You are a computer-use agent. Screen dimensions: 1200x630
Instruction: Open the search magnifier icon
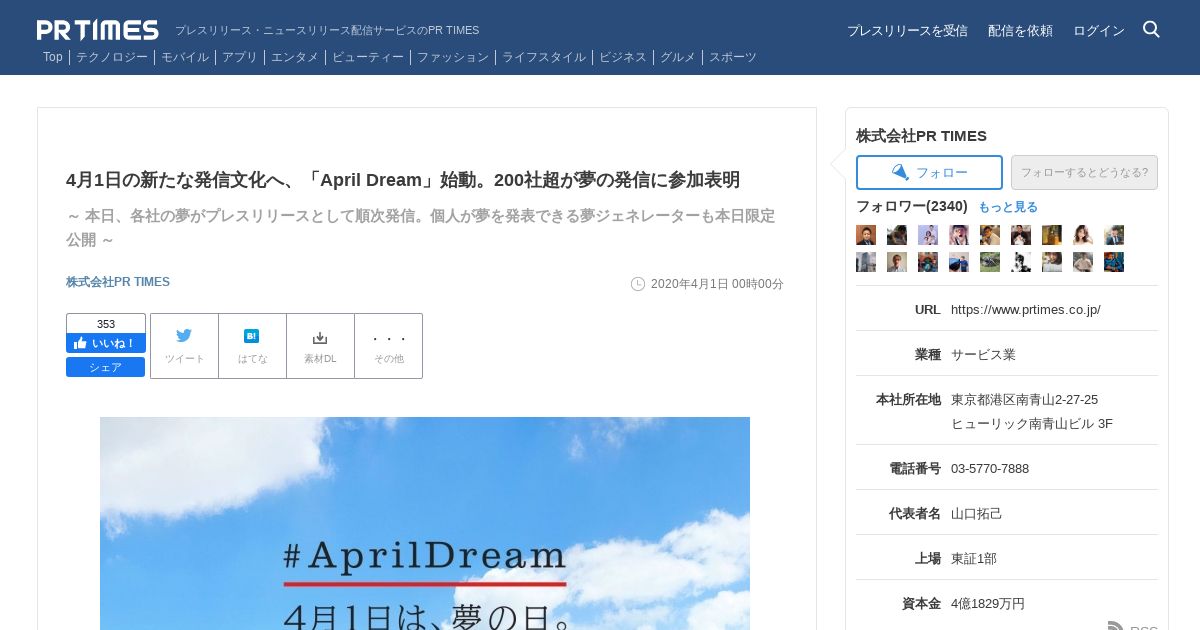pos(1151,29)
